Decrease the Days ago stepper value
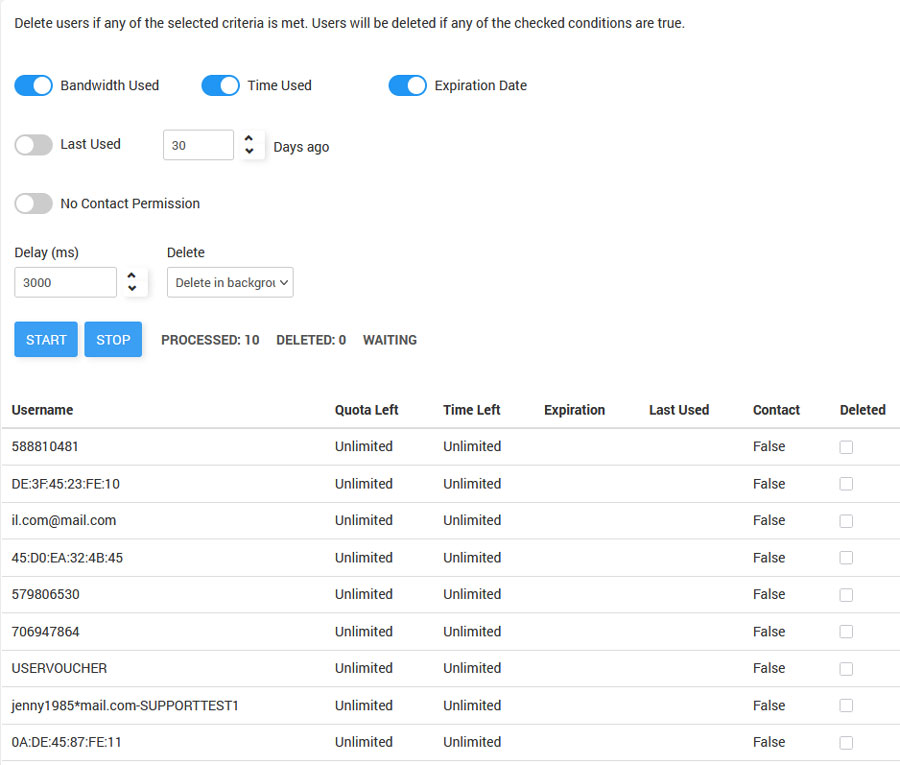This screenshot has height=765, width=900. tap(249, 151)
